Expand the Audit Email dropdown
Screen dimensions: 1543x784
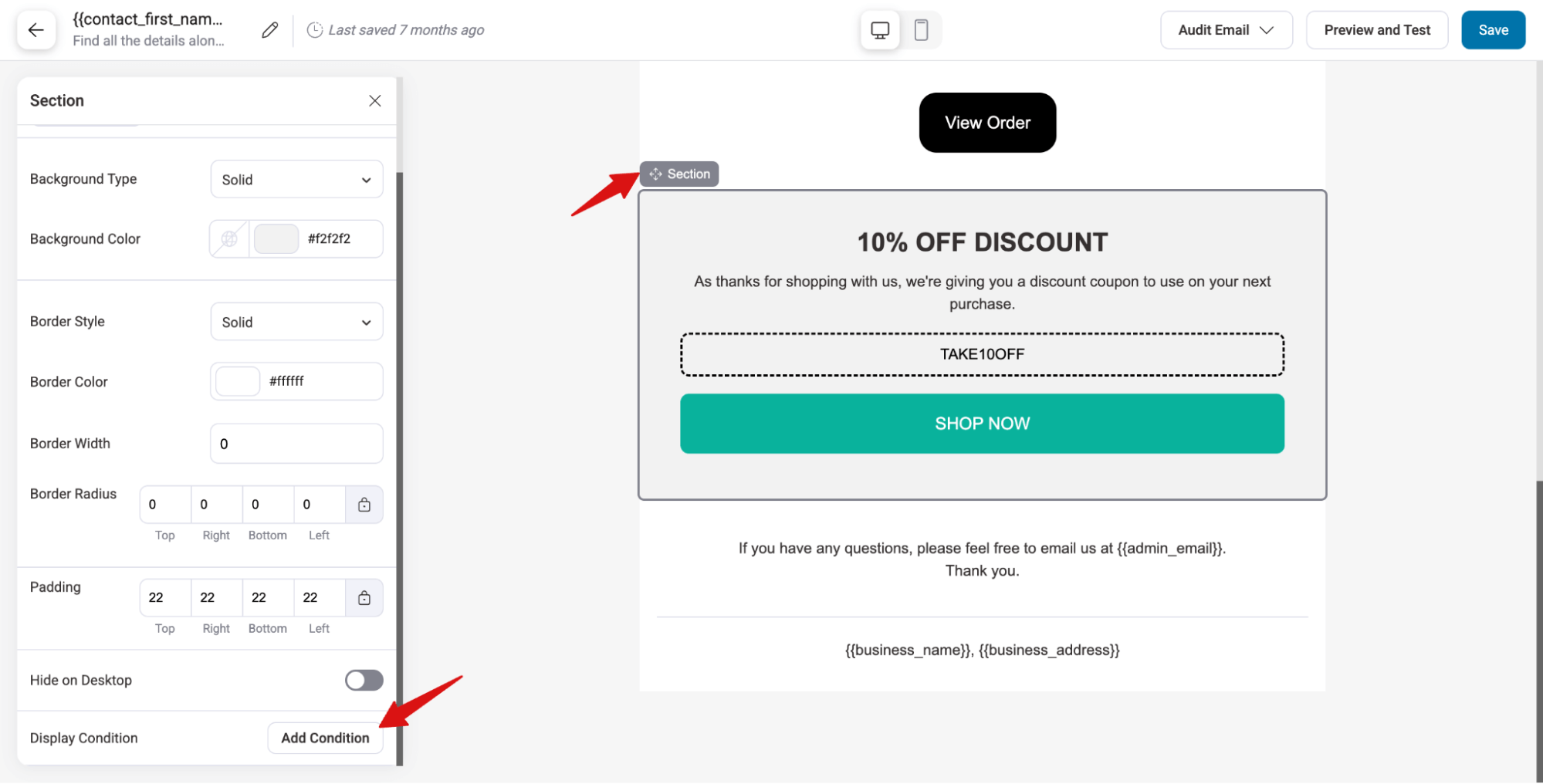[1226, 30]
